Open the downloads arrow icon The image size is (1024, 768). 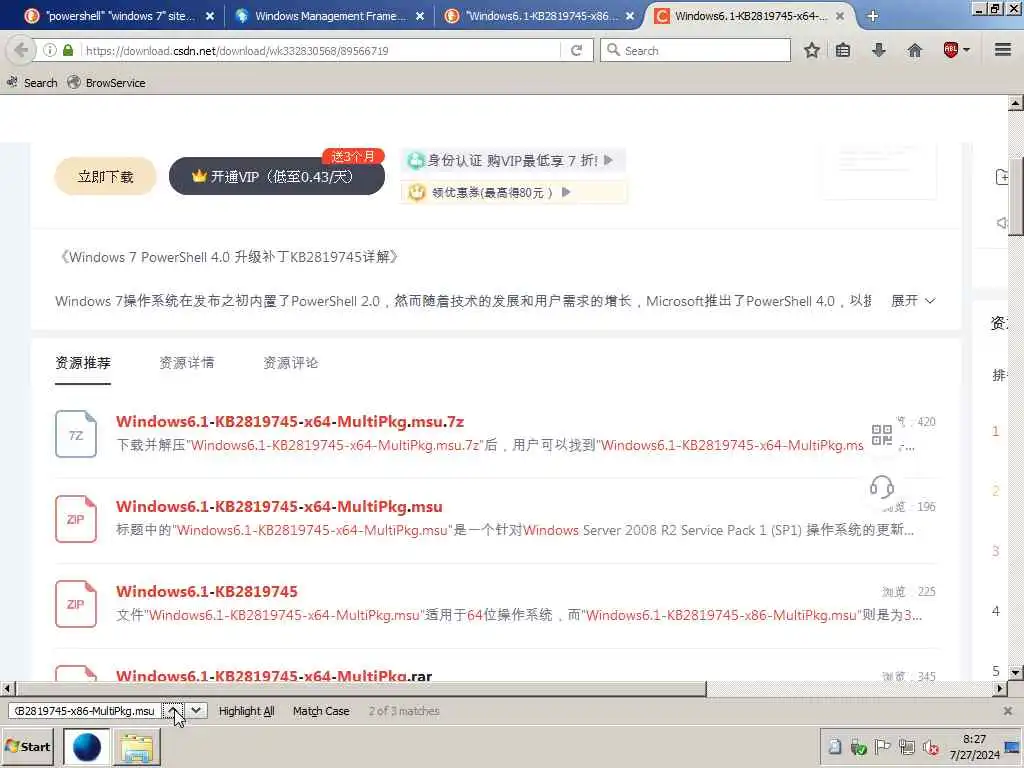tap(879, 50)
